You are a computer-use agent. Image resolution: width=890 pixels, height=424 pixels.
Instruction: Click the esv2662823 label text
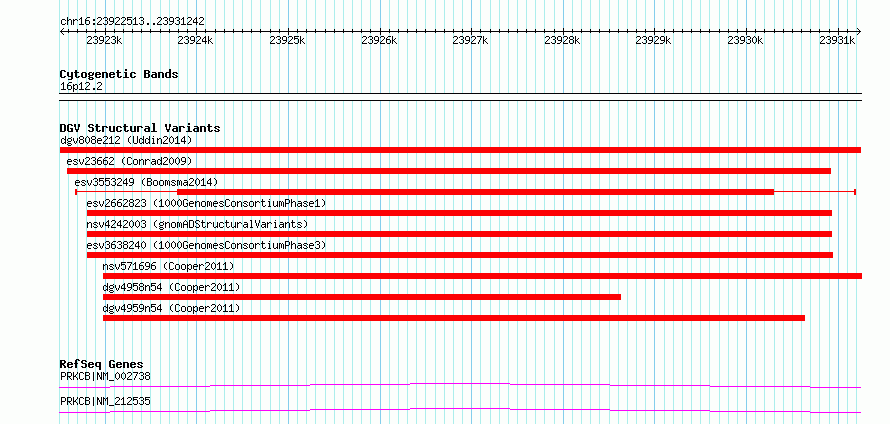[x=116, y=203]
